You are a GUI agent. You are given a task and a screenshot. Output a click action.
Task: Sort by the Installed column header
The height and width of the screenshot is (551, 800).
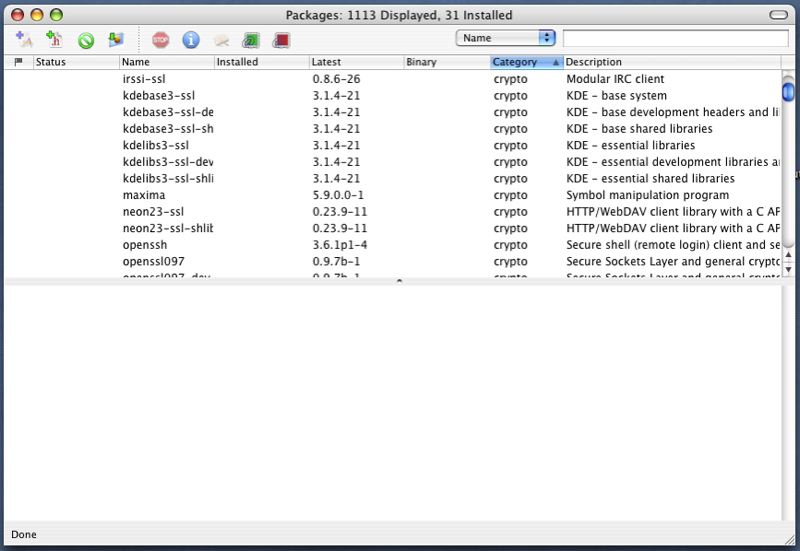tap(262, 62)
